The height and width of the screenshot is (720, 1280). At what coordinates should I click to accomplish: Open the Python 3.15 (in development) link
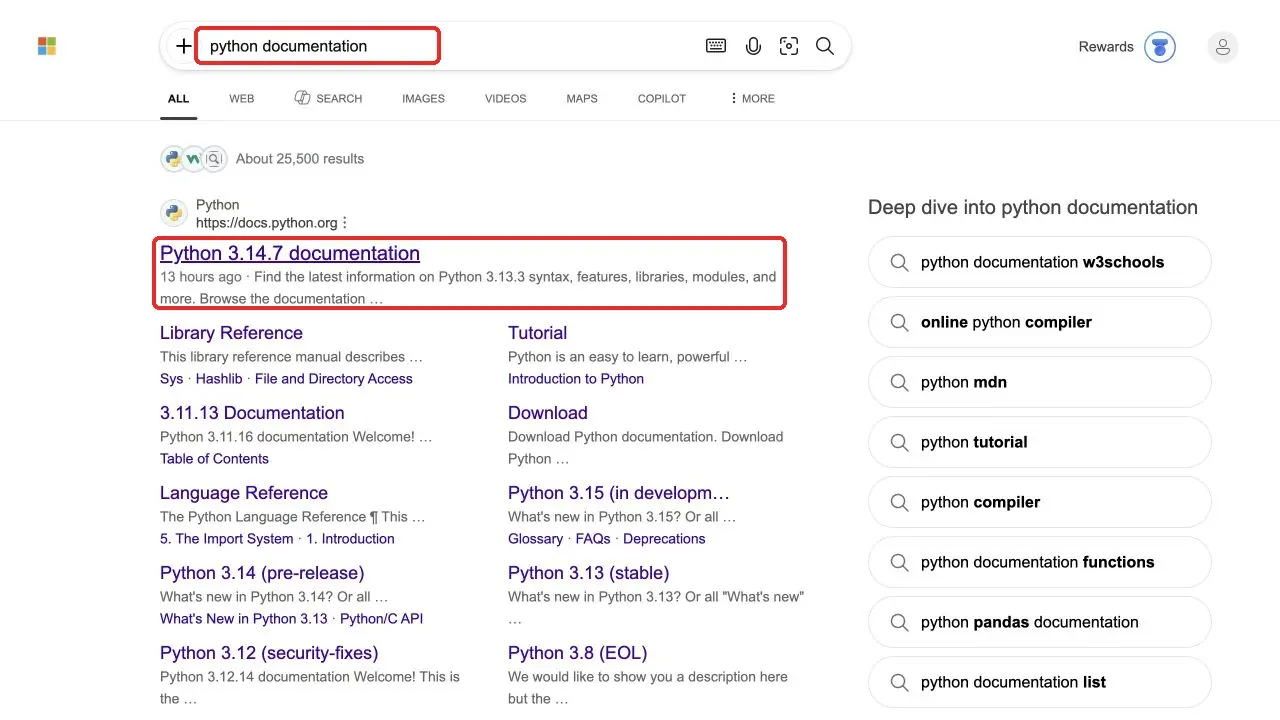(619, 493)
